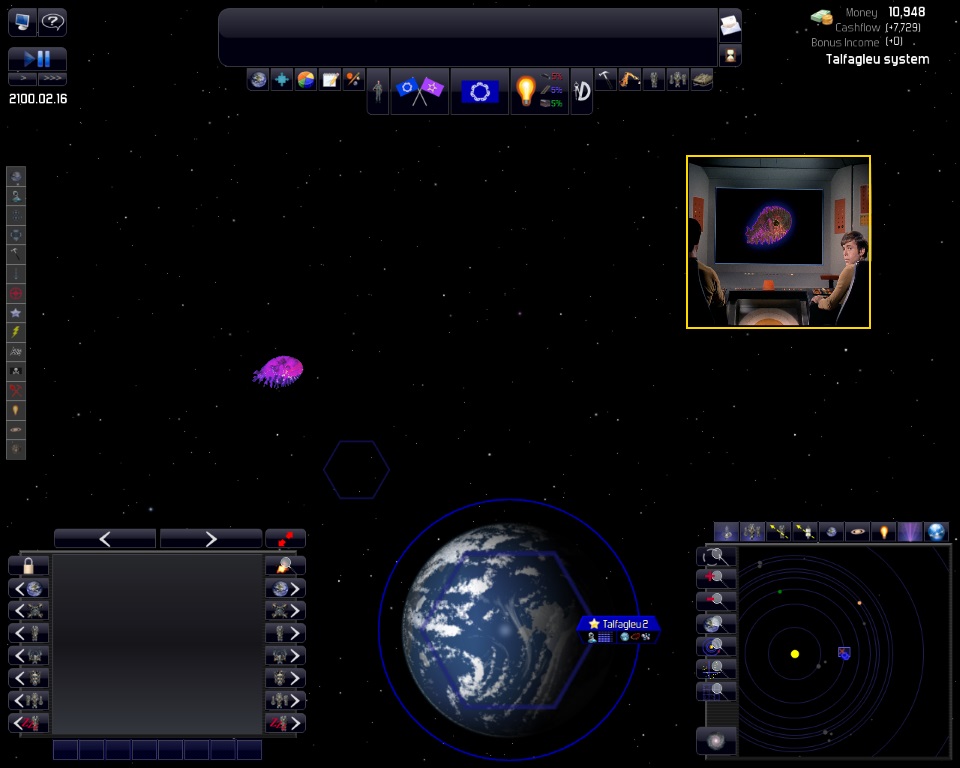Zoom to system level orbit magnifier
The width and height of the screenshot is (960, 768).
(716, 646)
